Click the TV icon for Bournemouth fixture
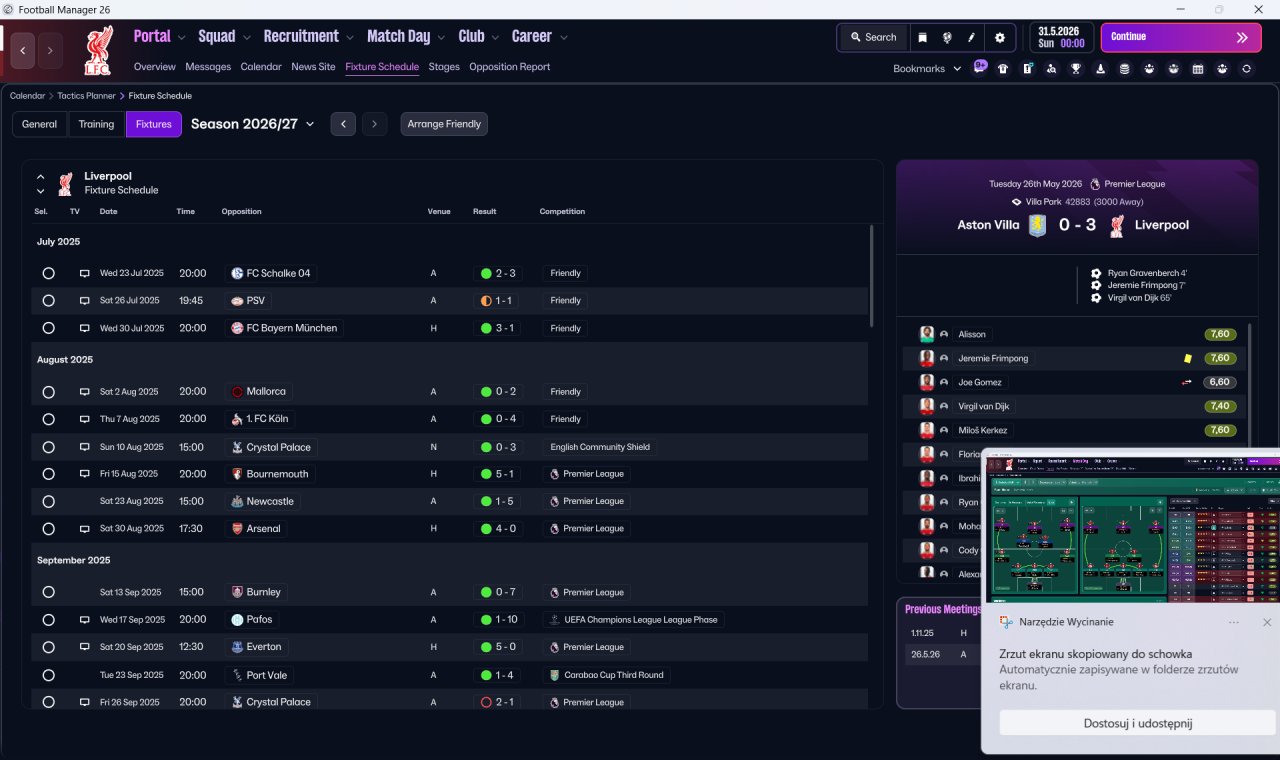Screen dimensions: 1280x760 [85, 474]
